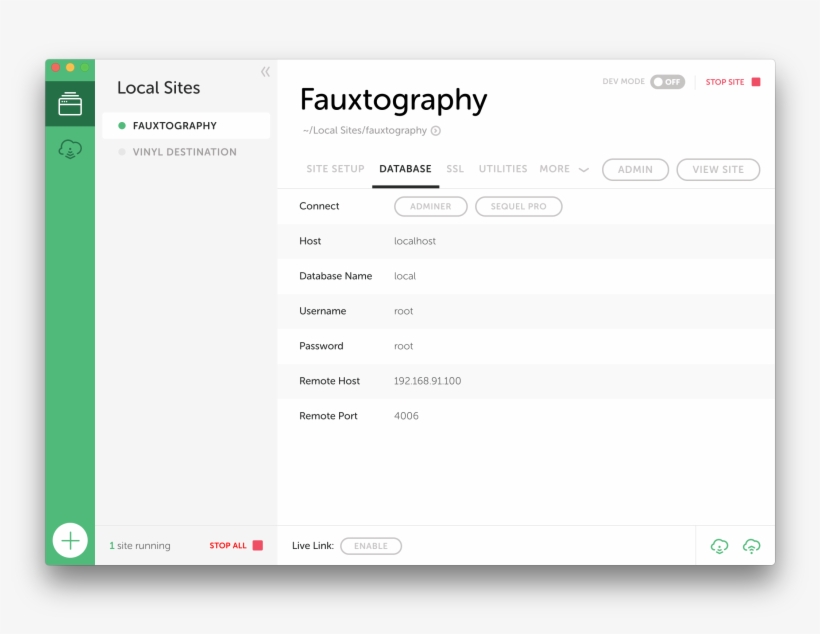Open the cloud account icon in the sidebar
Viewport: 820px width, 634px height.
click(69, 149)
